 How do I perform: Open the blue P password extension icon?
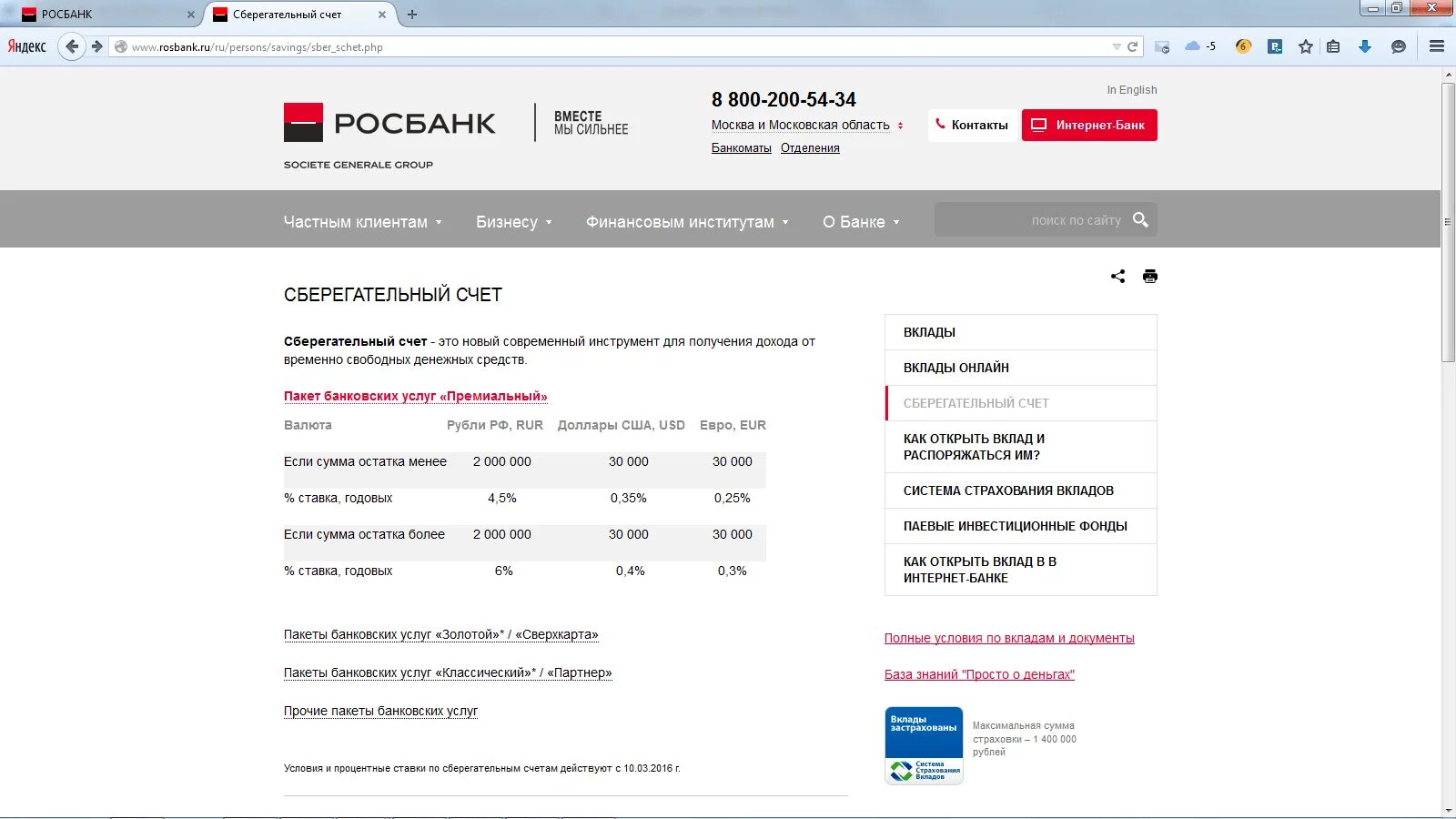[x=1275, y=46]
